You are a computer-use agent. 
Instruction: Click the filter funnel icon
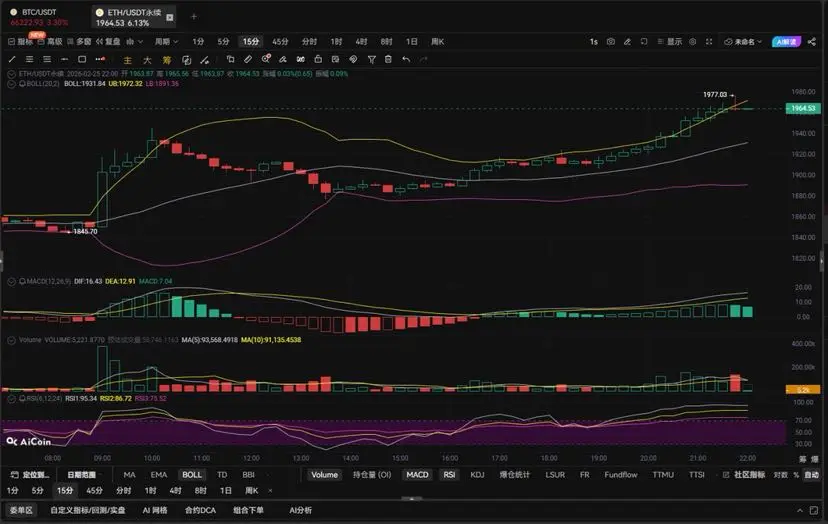point(371,59)
